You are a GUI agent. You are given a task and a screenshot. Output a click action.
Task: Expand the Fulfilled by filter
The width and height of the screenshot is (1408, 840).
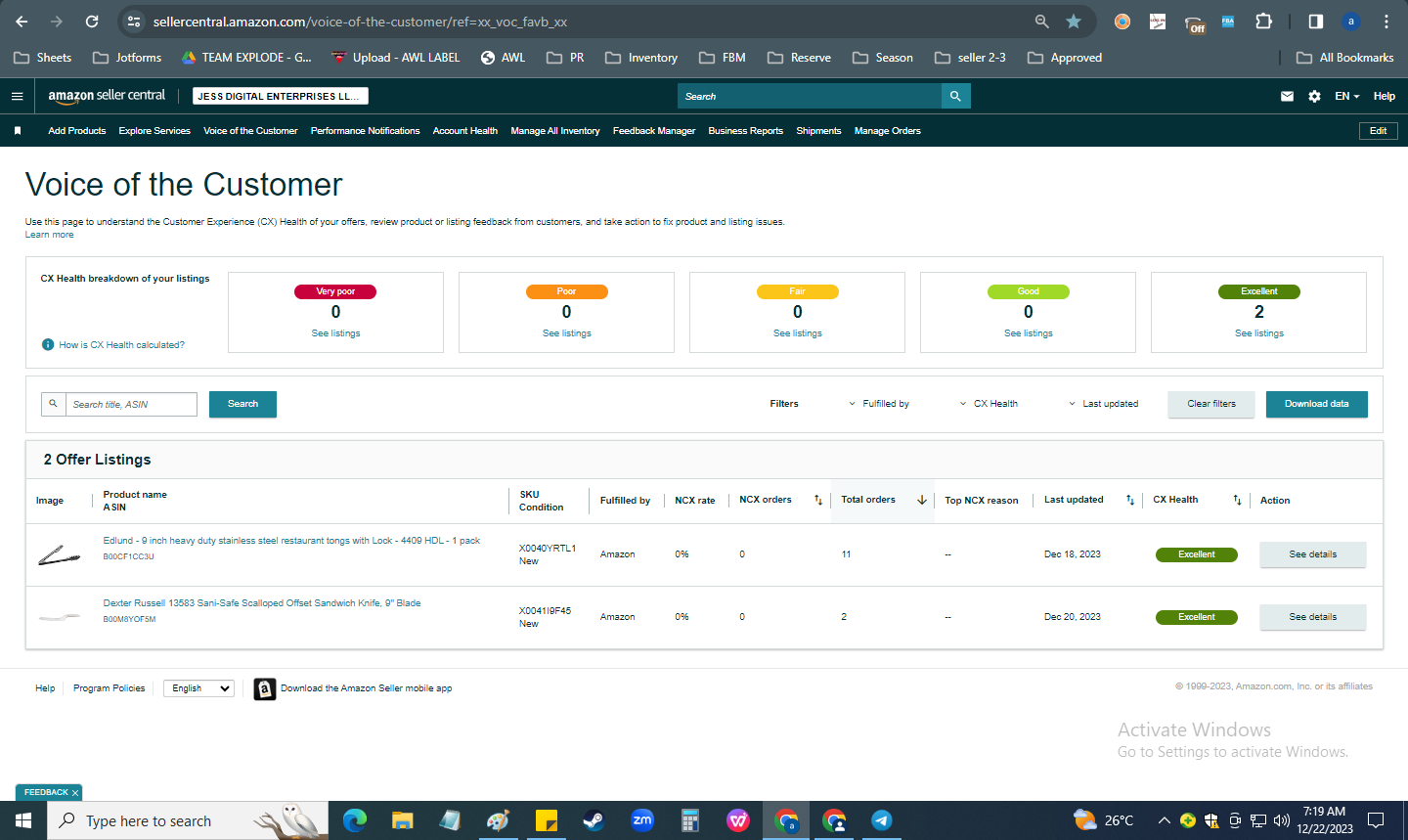[878, 404]
